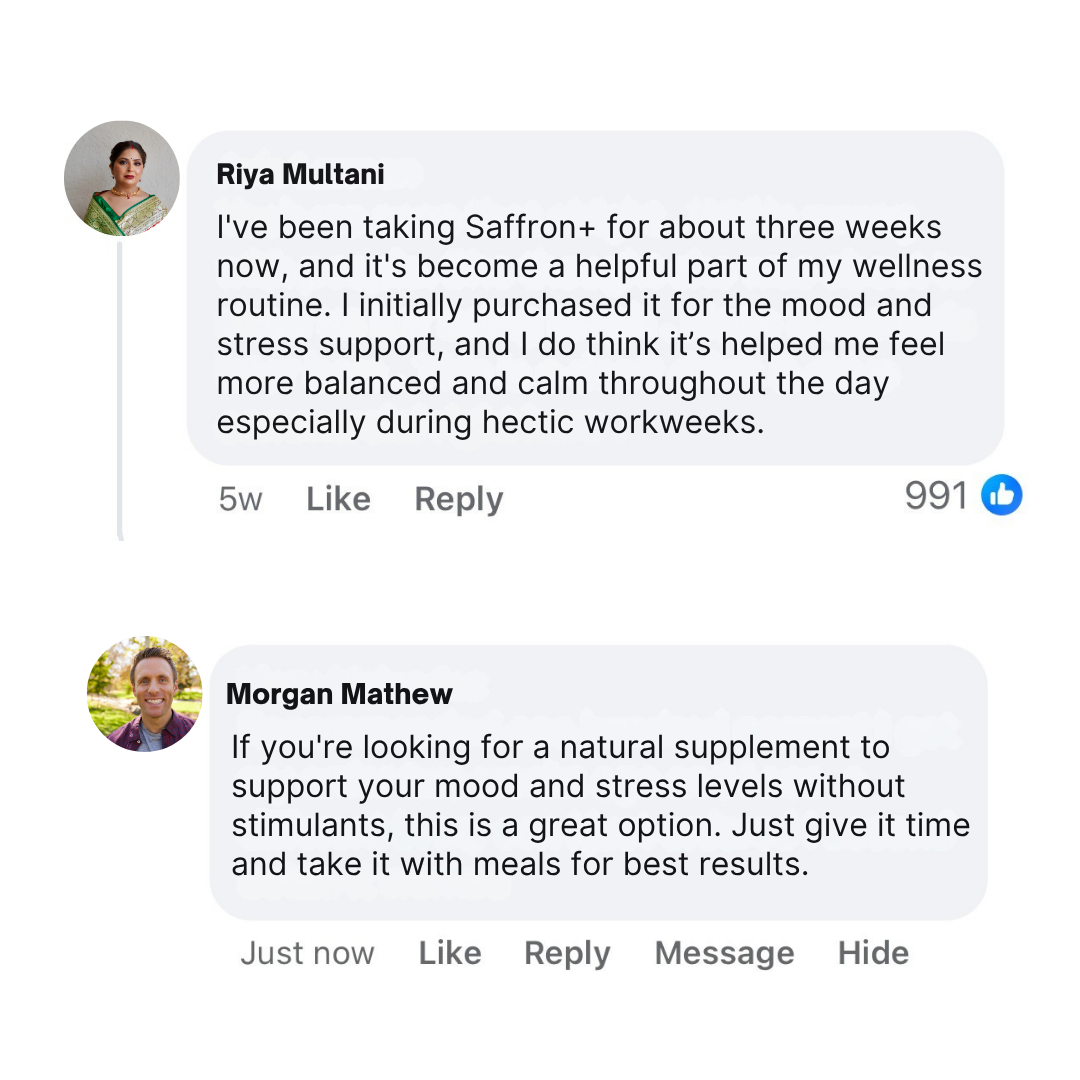Click the 'especially during hectic workweeks' line
This screenshot has height=1080, width=1080.
click(490, 422)
